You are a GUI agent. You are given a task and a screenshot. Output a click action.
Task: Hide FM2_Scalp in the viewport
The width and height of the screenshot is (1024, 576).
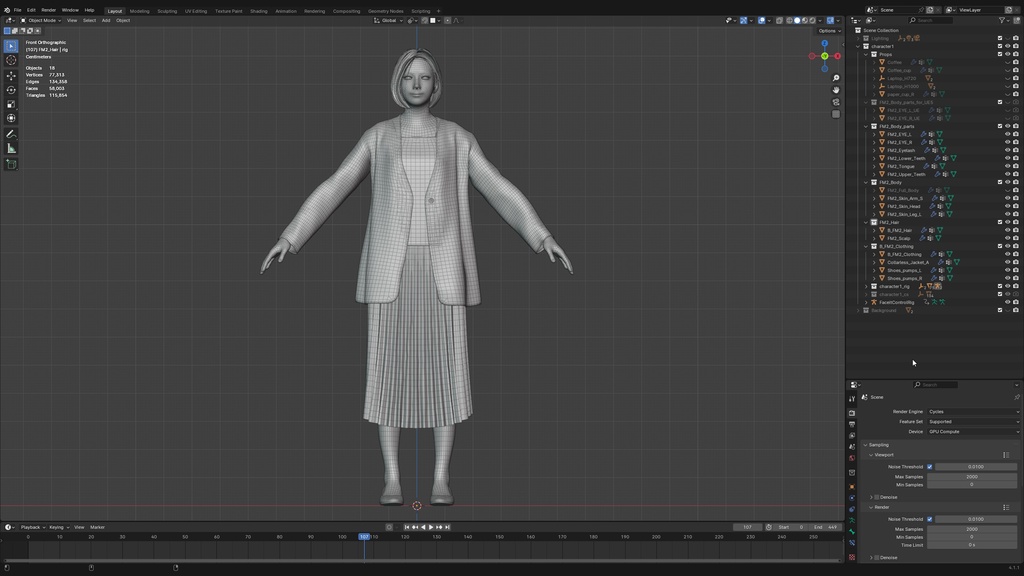coord(1007,238)
